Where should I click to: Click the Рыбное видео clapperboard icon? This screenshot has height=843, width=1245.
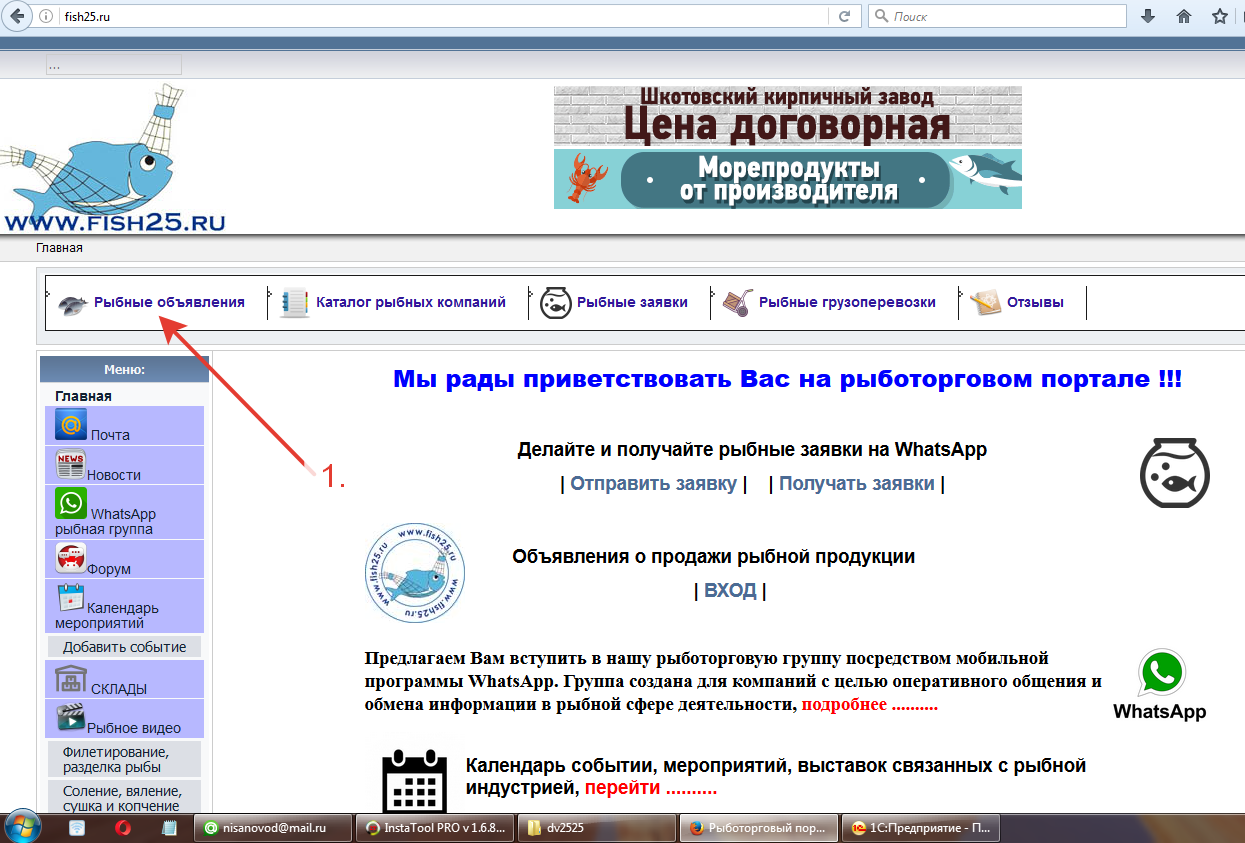click(70, 718)
